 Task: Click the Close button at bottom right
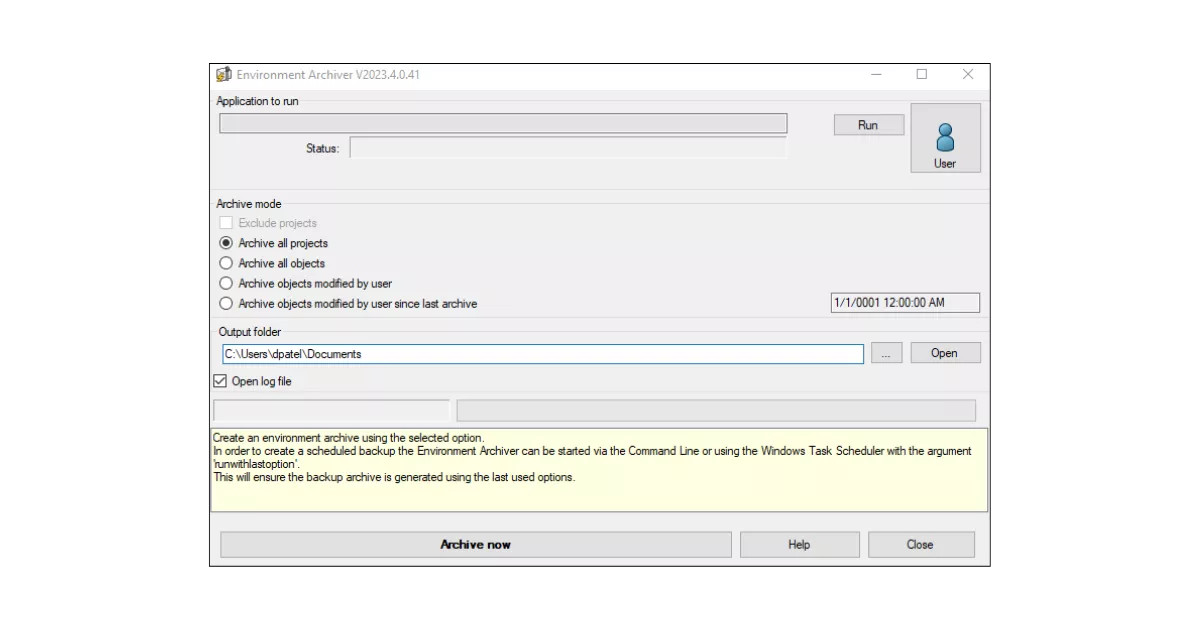pos(919,544)
